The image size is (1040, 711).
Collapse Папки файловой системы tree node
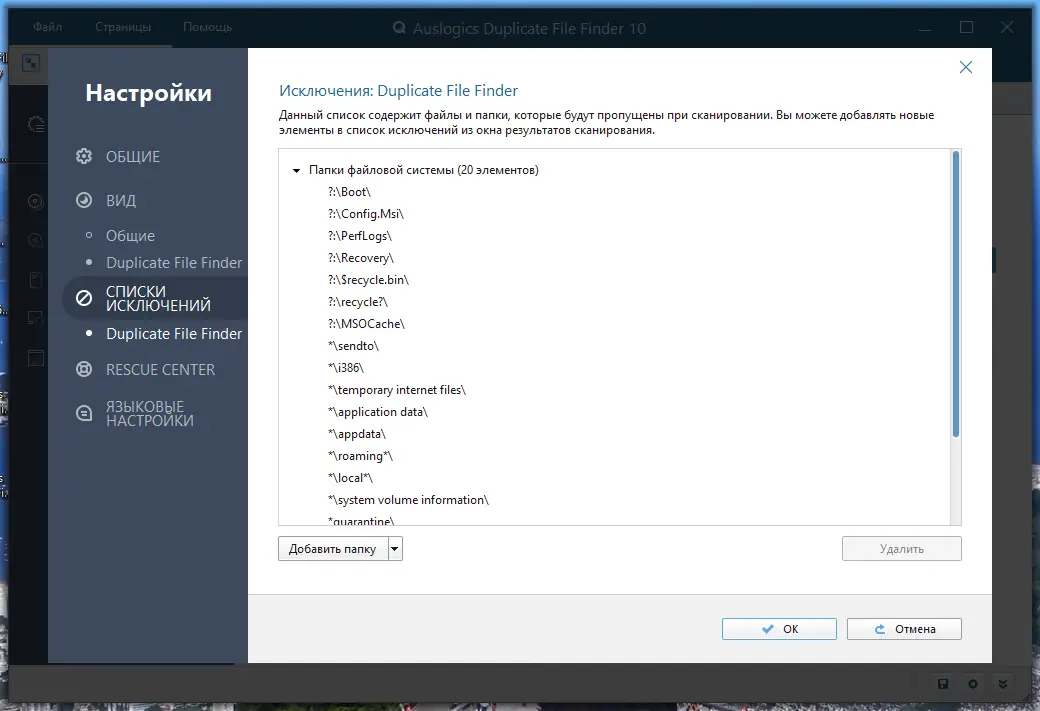[x=296, y=170]
